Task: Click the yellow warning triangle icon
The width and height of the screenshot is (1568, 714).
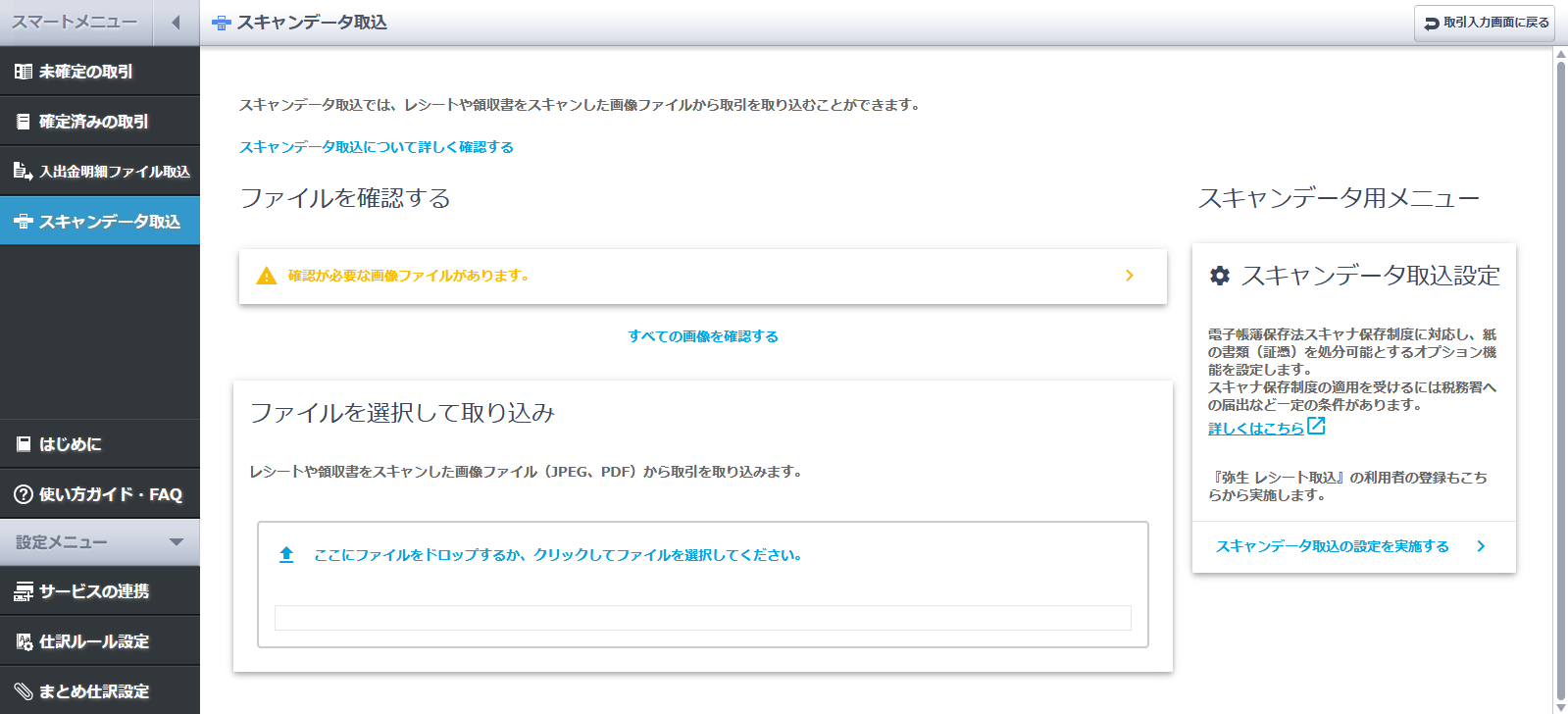Action: tap(266, 276)
